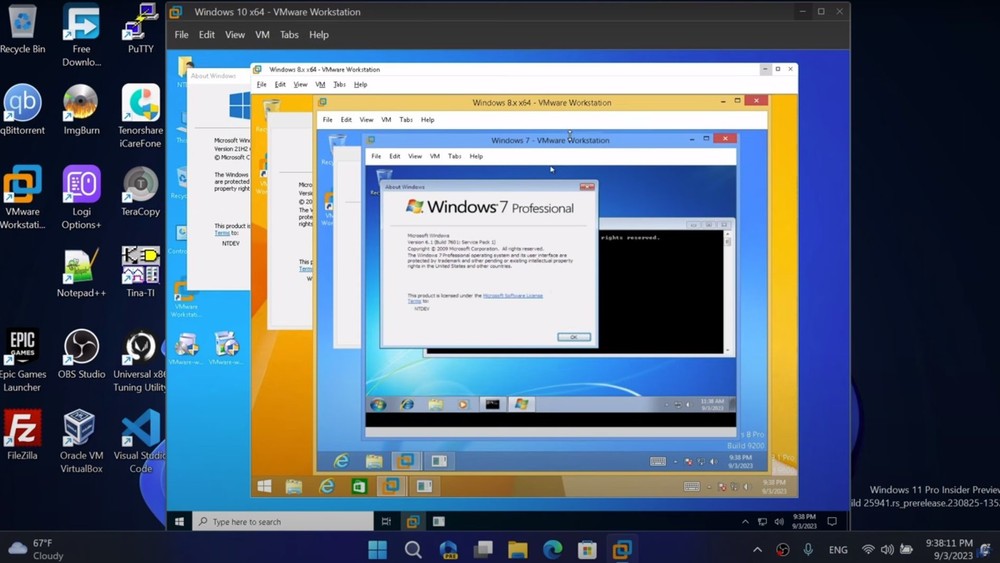This screenshot has height=563, width=1000.
Task: Click the Windows 7 Start orb
Action: point(378,404)
